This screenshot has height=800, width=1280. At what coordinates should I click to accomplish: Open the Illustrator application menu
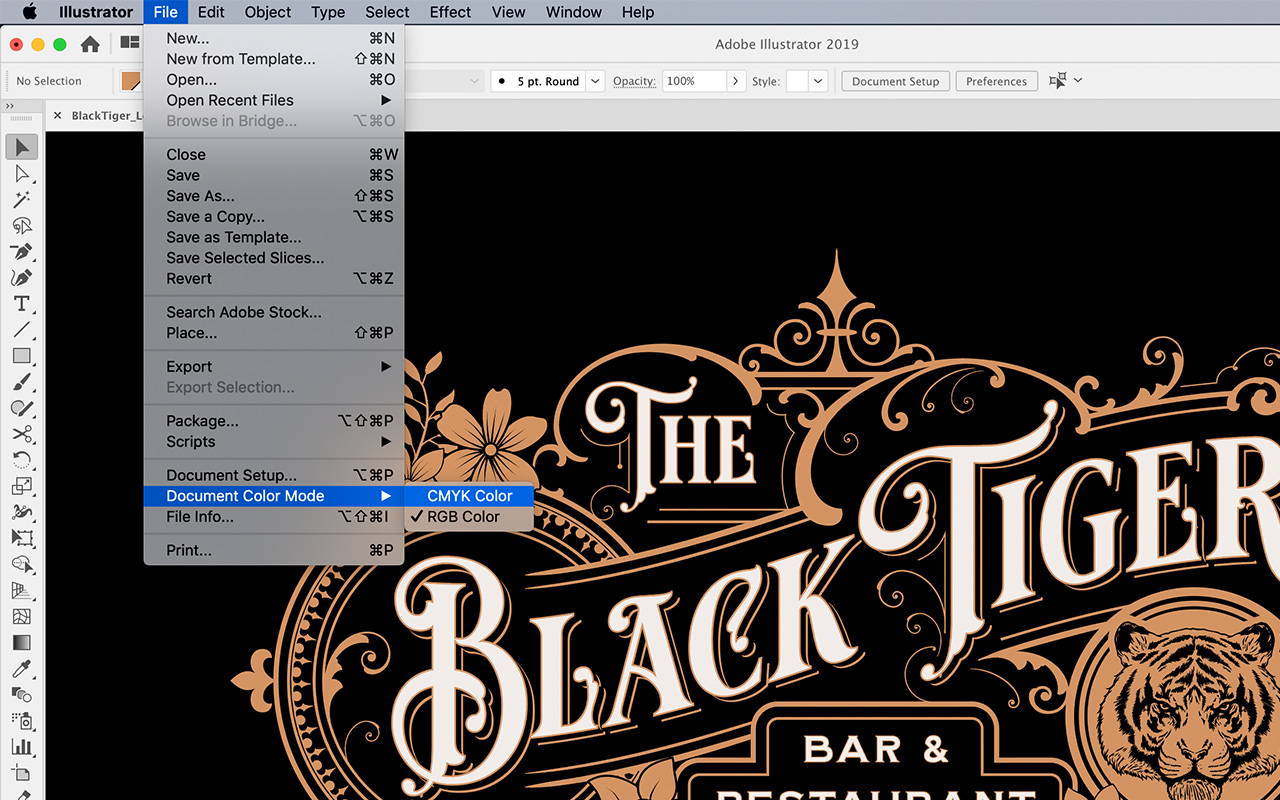coord(96,12)
